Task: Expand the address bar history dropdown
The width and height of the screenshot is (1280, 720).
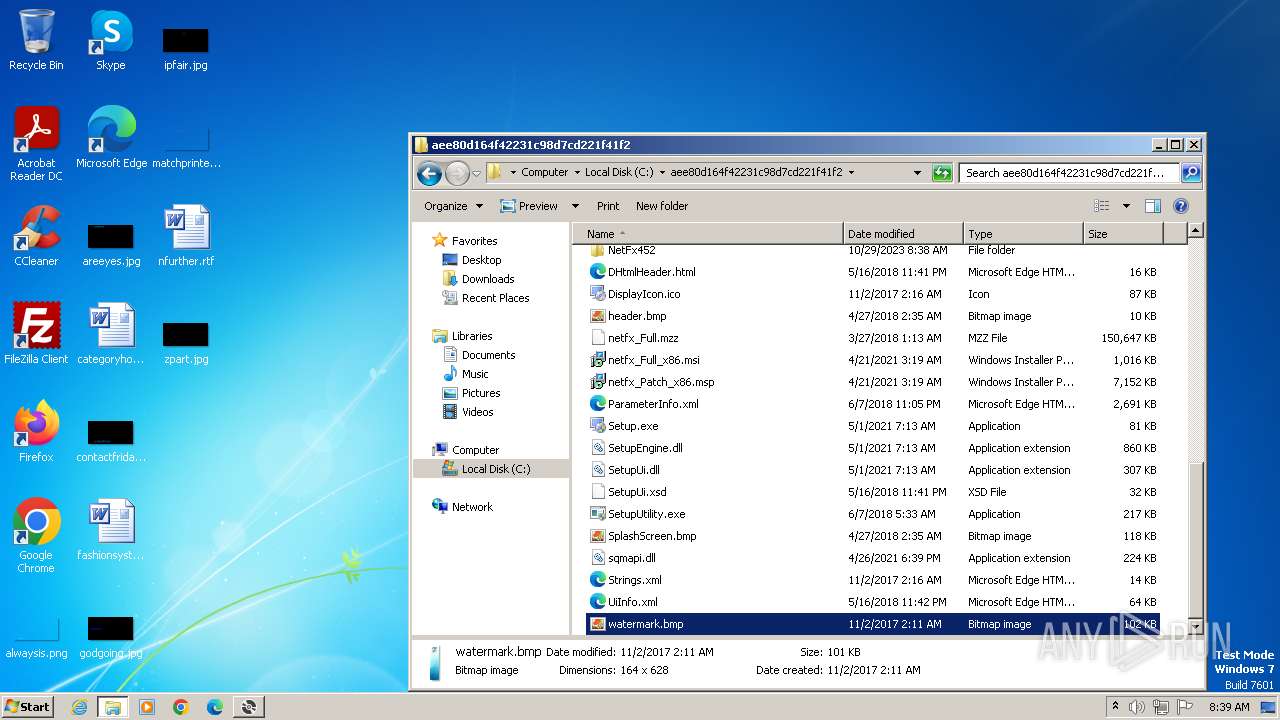Action: (x=917, y=172)
